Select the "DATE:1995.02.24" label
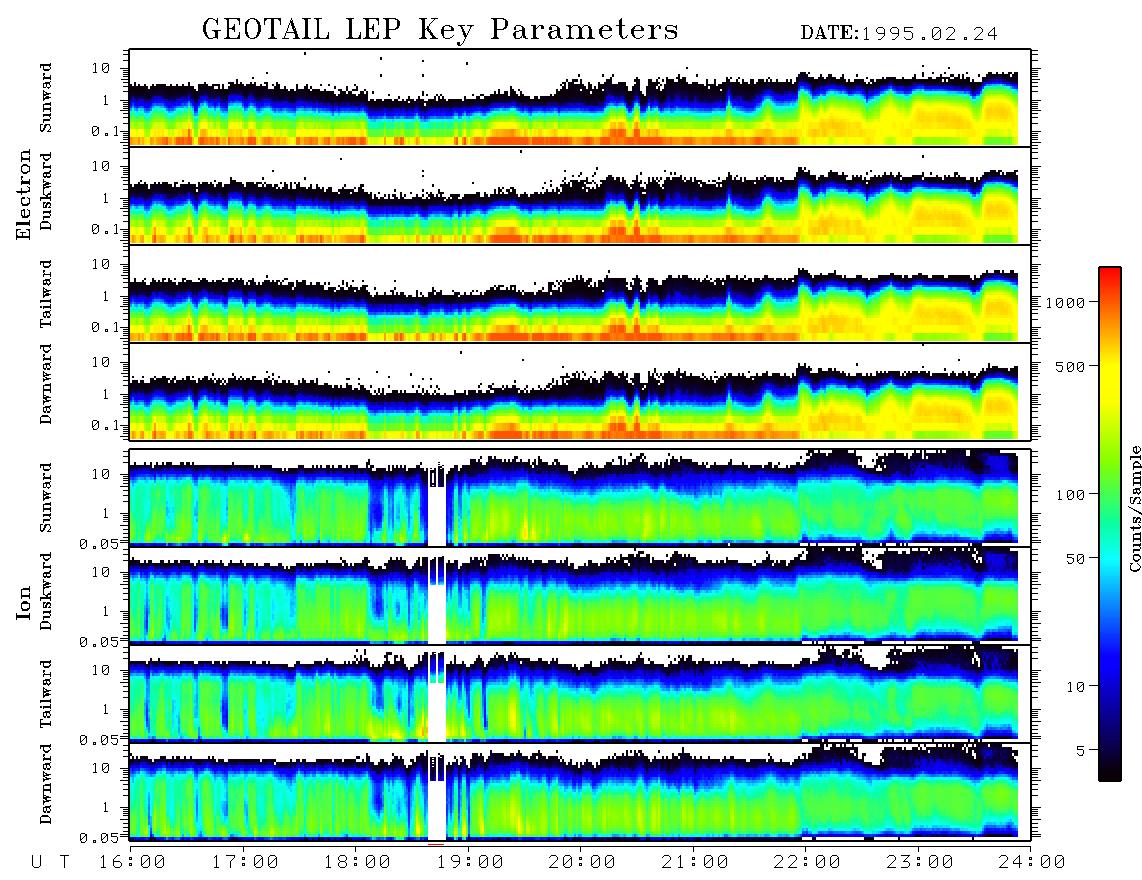Screen dimensions: 1142x880 [x=899, y=34]
